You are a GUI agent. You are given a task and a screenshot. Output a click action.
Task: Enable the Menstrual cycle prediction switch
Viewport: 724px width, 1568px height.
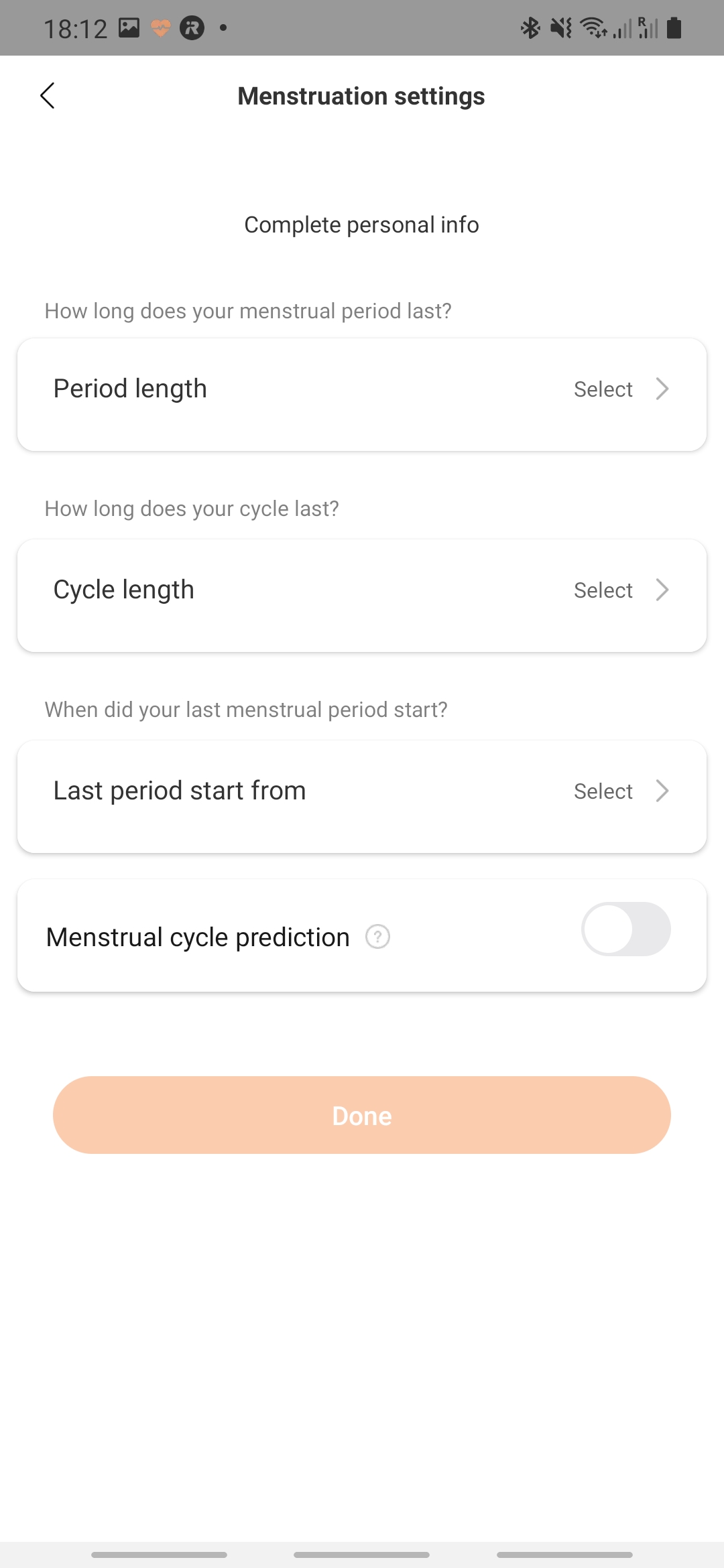click(625, 929)
